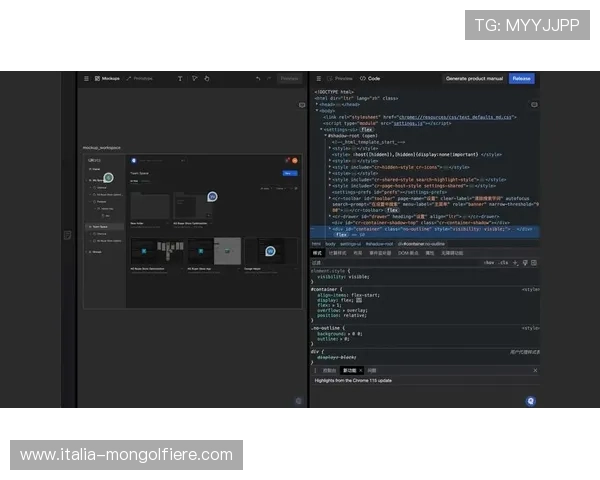The height and width of the screenshot is (480, 600).
Task: Open the code panel hamburger menu
Action: (317, 78)
